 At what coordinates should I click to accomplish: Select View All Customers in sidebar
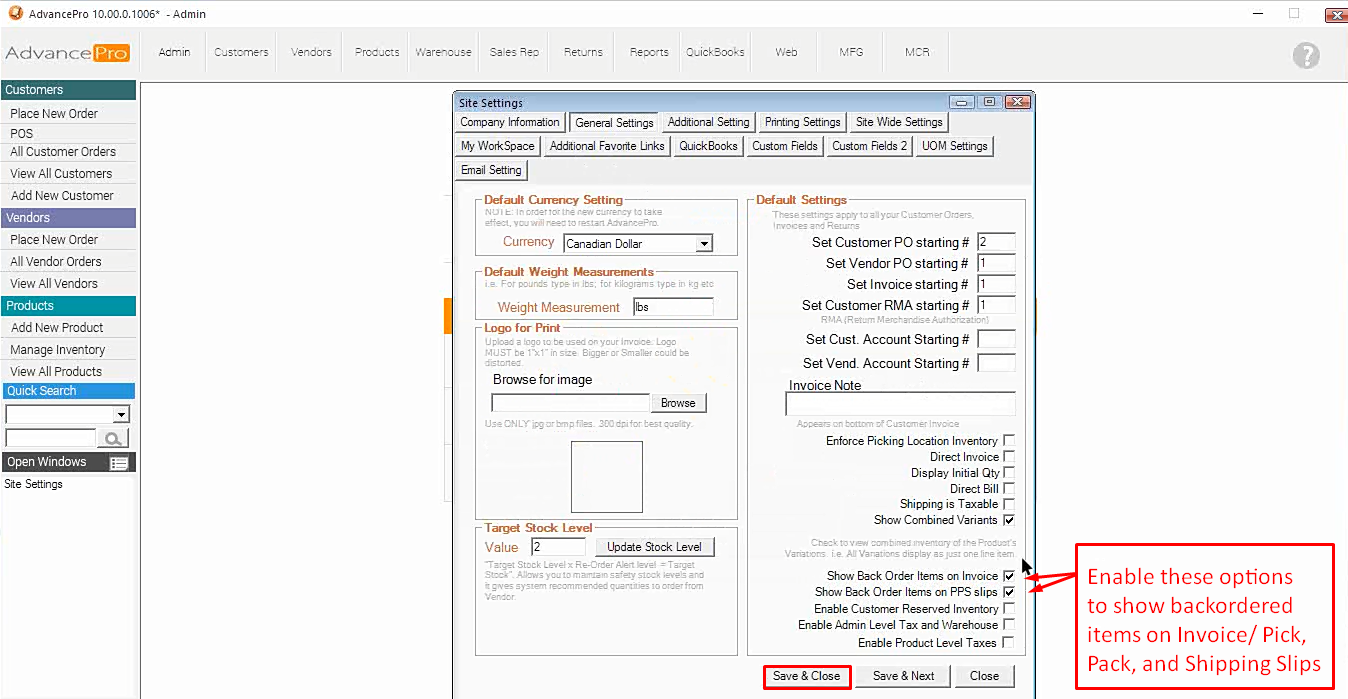tap(61, 174)
